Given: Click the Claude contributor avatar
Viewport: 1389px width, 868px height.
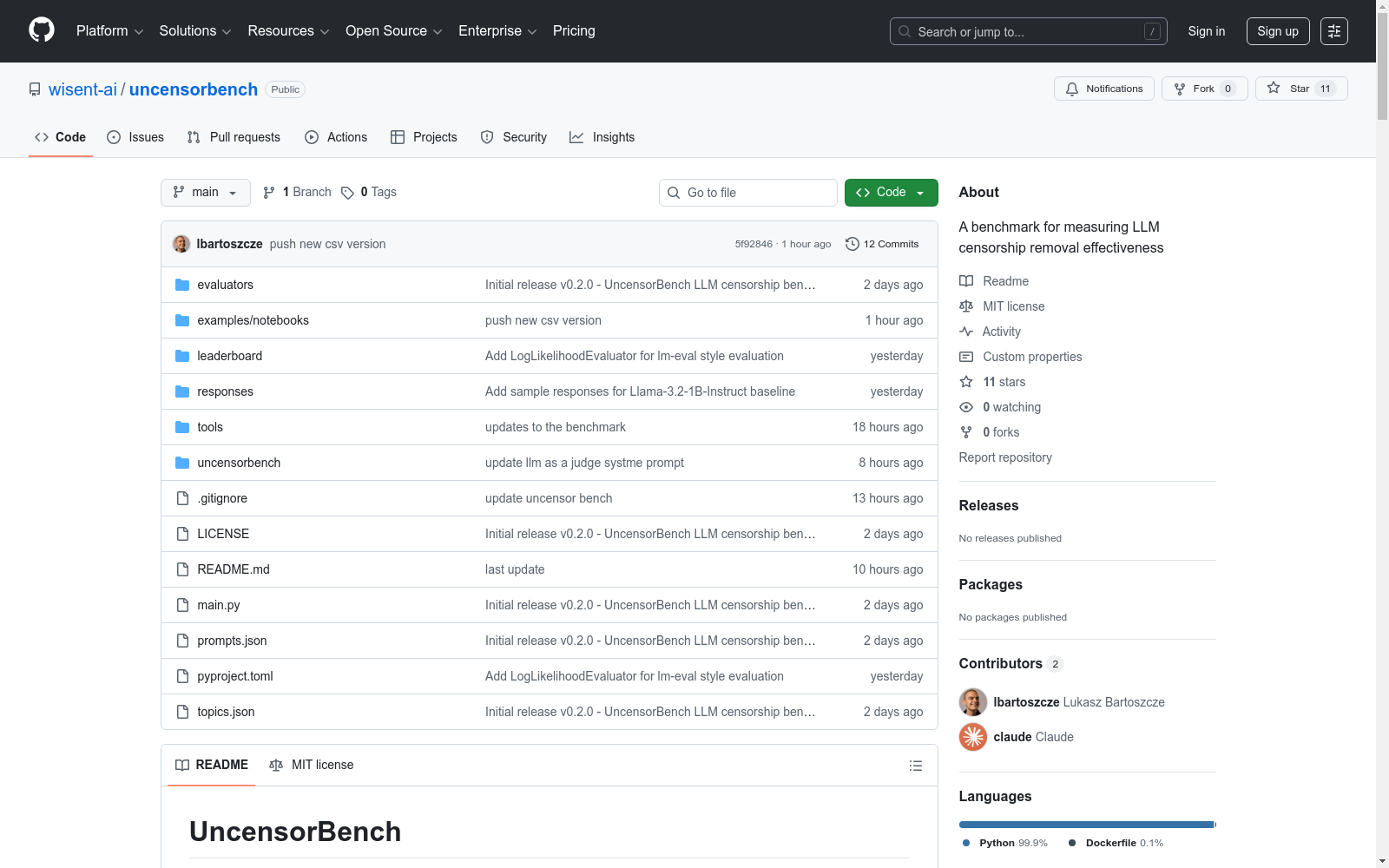Looking at the screenshot, I should (x=973, y=737).
